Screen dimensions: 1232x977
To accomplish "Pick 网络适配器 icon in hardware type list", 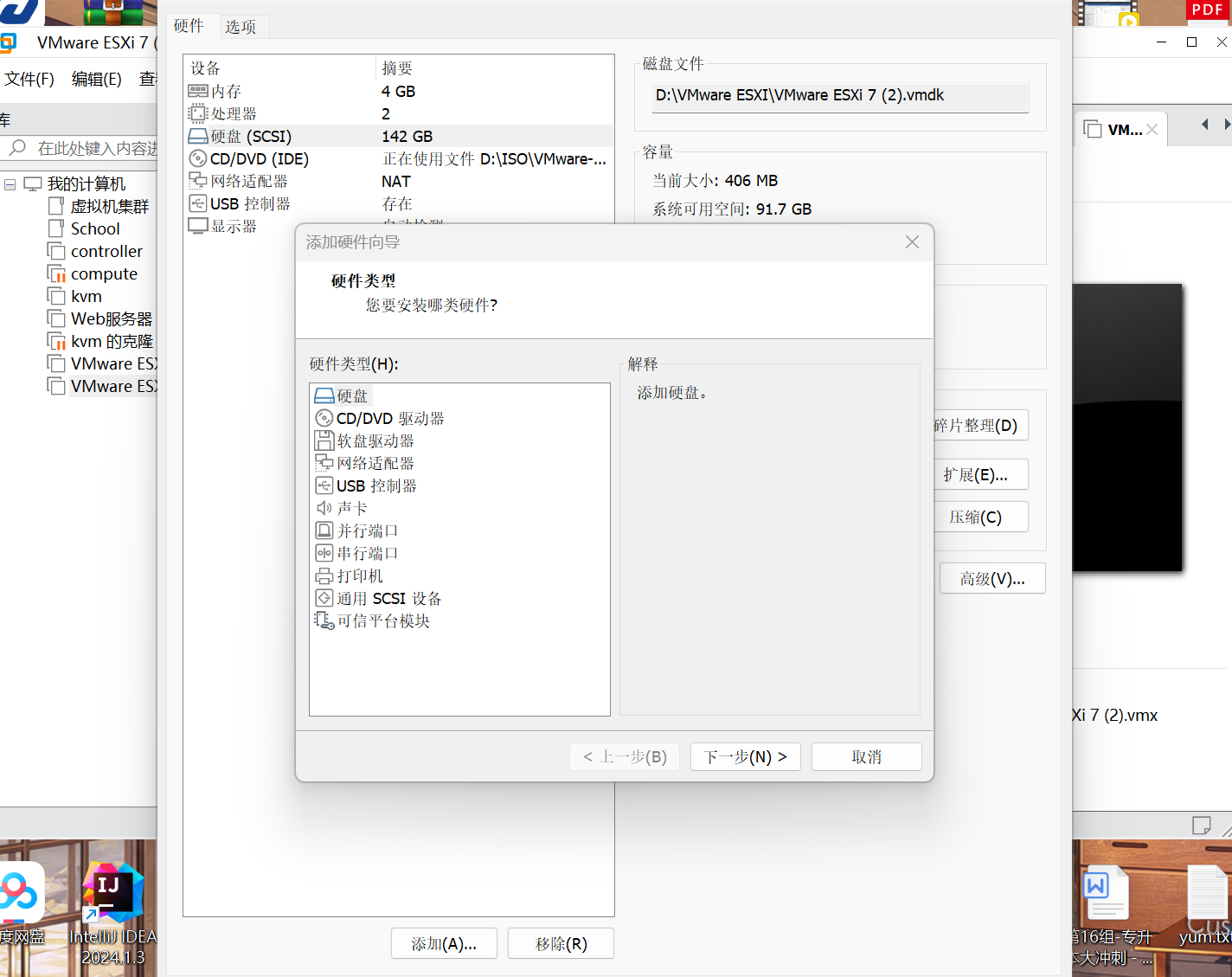I will 324,463.
